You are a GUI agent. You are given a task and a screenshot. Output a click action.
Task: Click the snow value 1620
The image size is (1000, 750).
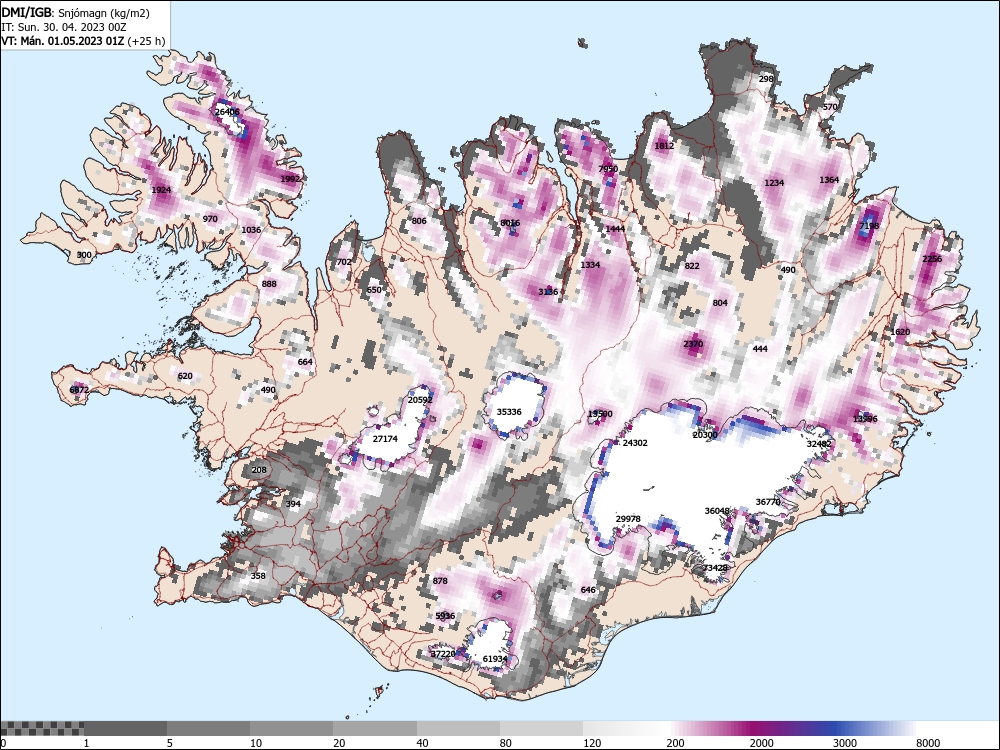pyautogui.click(x=900, y=332)
